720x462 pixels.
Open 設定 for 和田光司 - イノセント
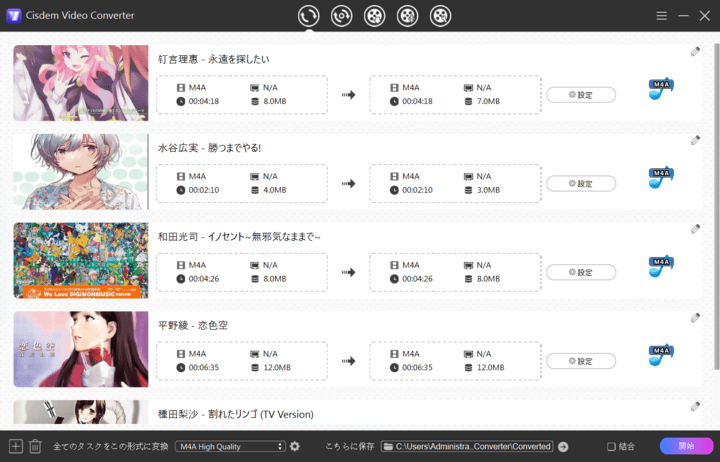point(581,272)
